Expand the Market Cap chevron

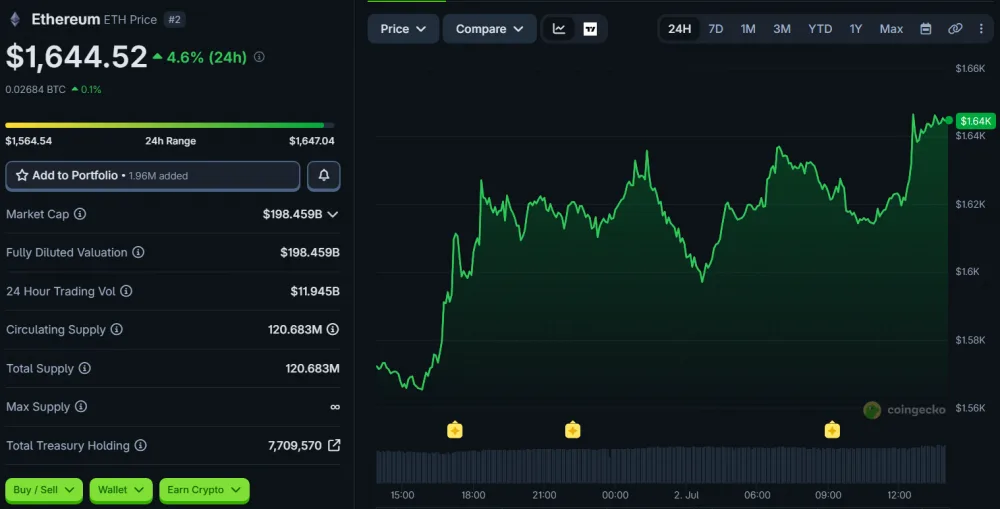coord(333,215)
